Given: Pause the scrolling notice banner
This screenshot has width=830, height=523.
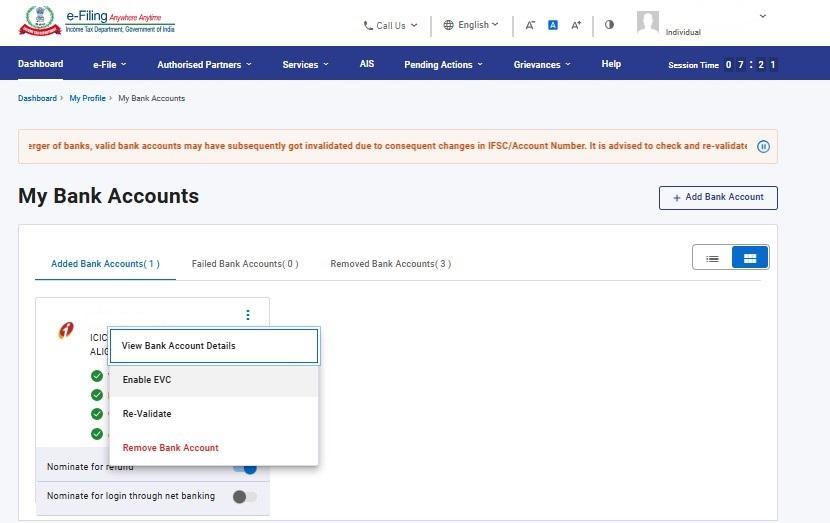Looking at the screenshot, I should [763, 146].
